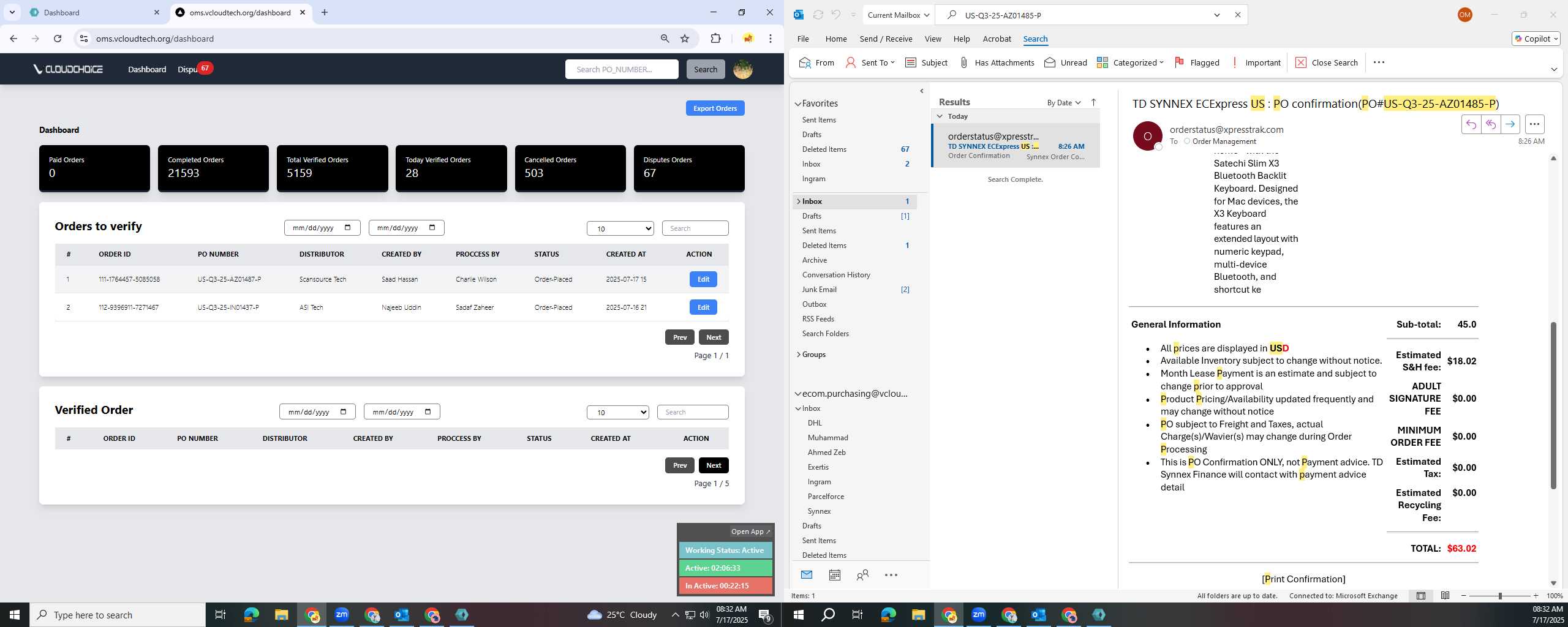Image resolution: width=1568 pixels, height=627 pixels.
Task: Open the File menu in Outlook
Action: (803, 39)
